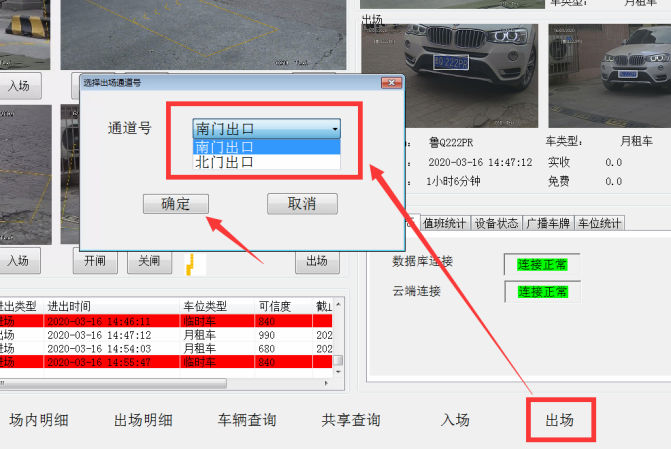Click the record table's vertical scrollbar down arrow
Screen dimensions: 671x449
[338, 372]
